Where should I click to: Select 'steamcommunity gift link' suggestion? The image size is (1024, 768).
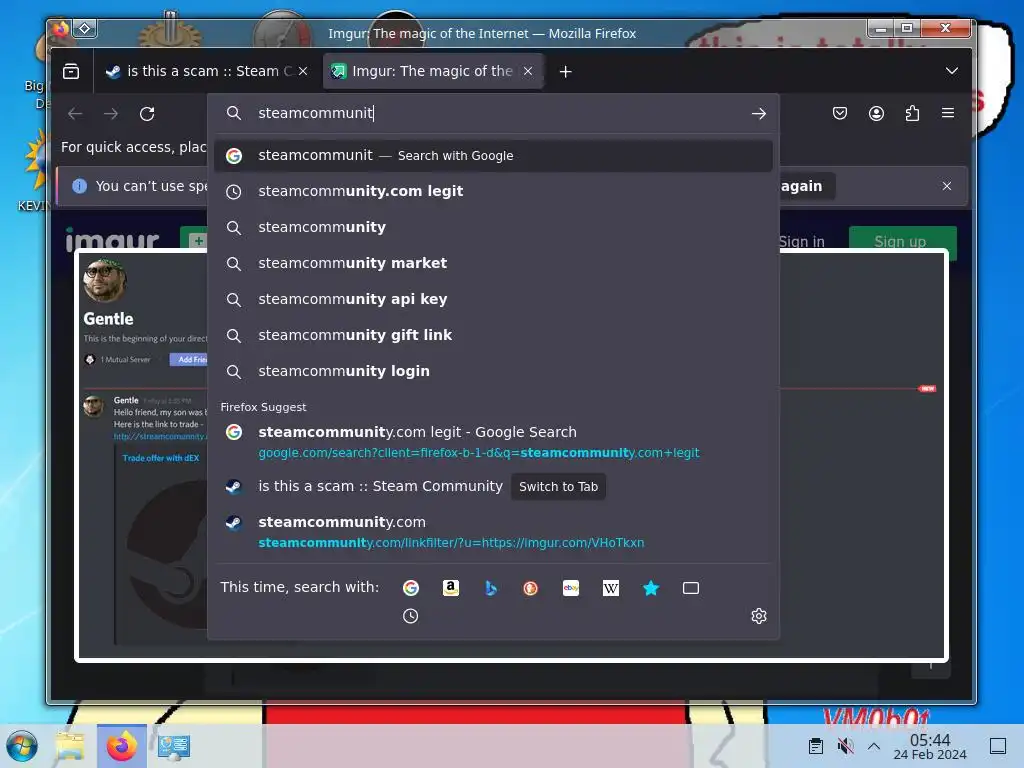pyautogui.click(x=493, y=335)
